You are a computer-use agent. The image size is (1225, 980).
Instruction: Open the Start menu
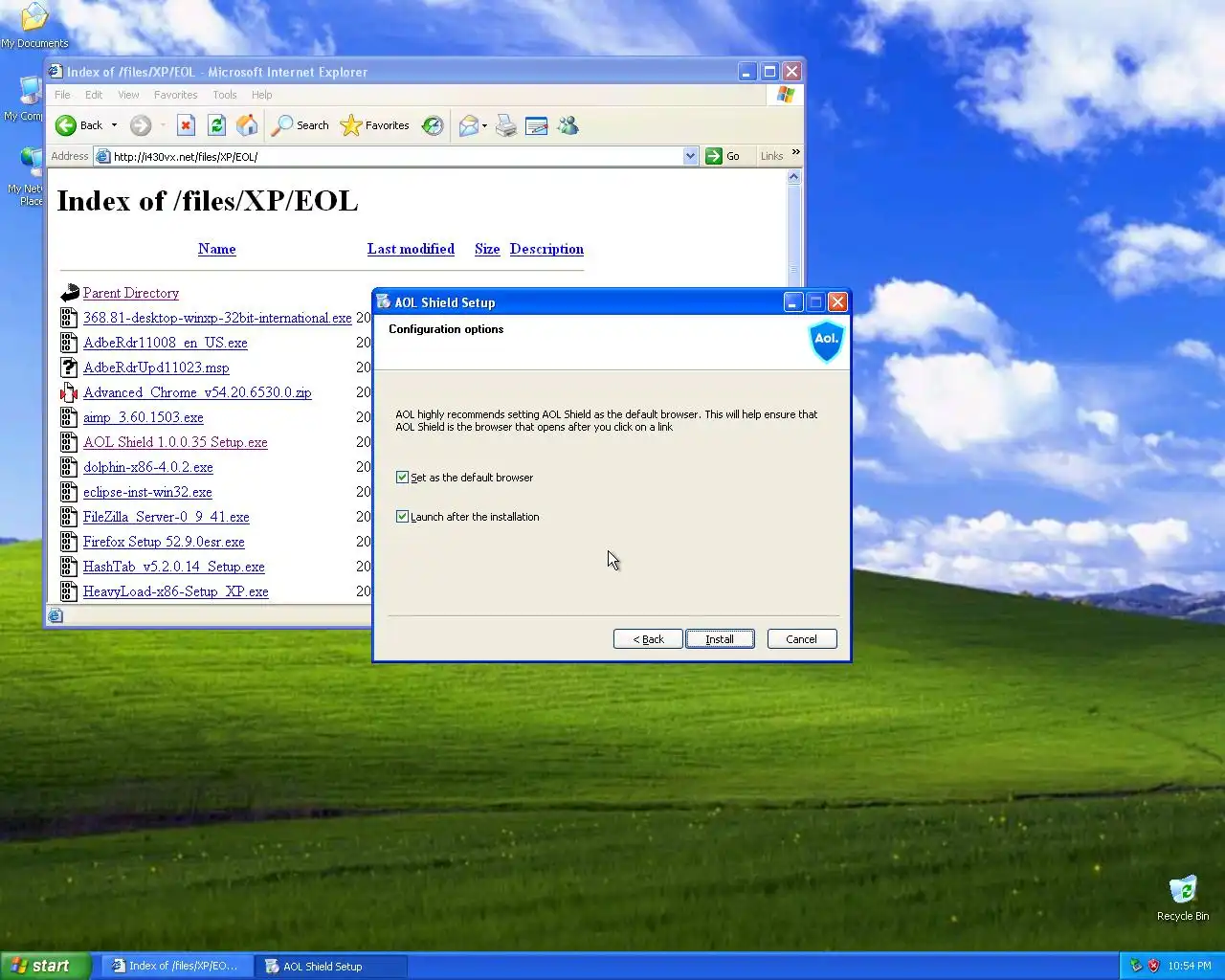(x=45, y=966)
